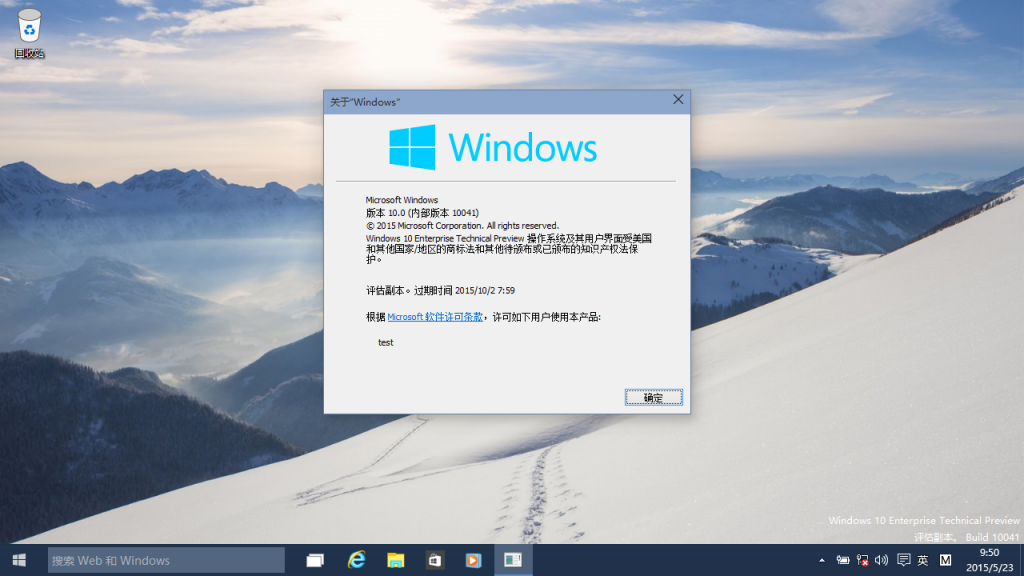Open the Action Center notifications icon
The height and width of the screenshot is (576, 1024).
[903, 560]
